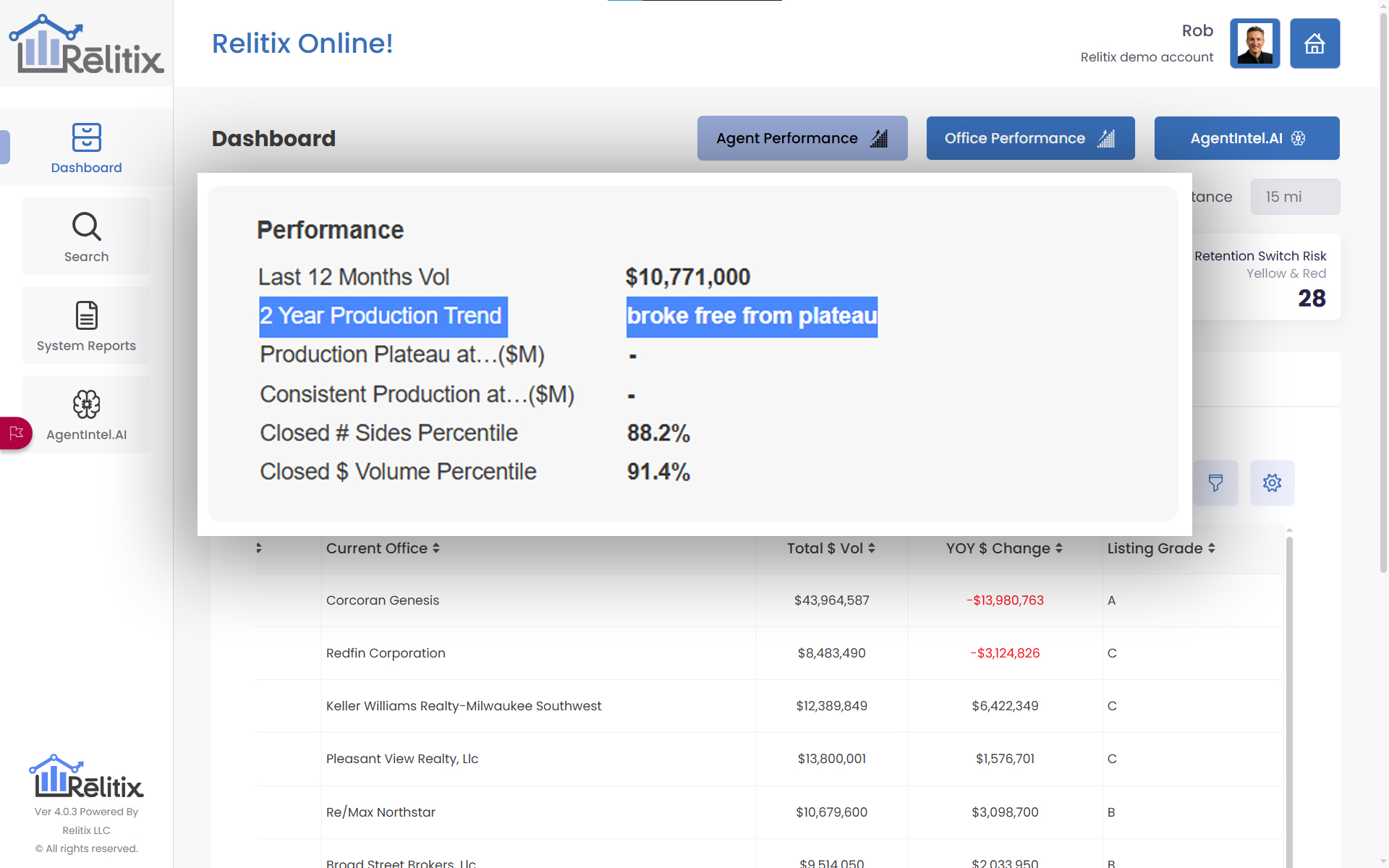Click the Relitix logo at top left
1389x868 pixels.
(x=86, y=45)
